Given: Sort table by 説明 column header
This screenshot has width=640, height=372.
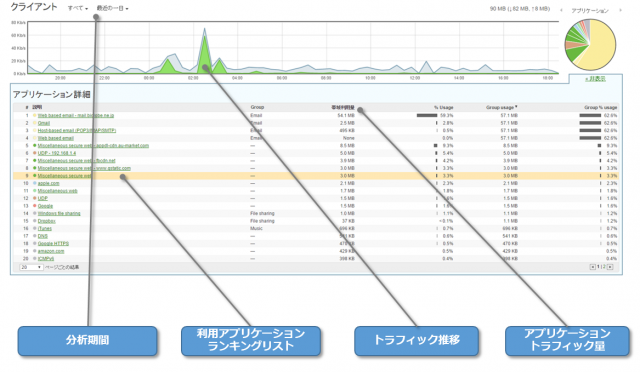Looking at the screenshot, I should pyautogui.click(x=37, y=107).
